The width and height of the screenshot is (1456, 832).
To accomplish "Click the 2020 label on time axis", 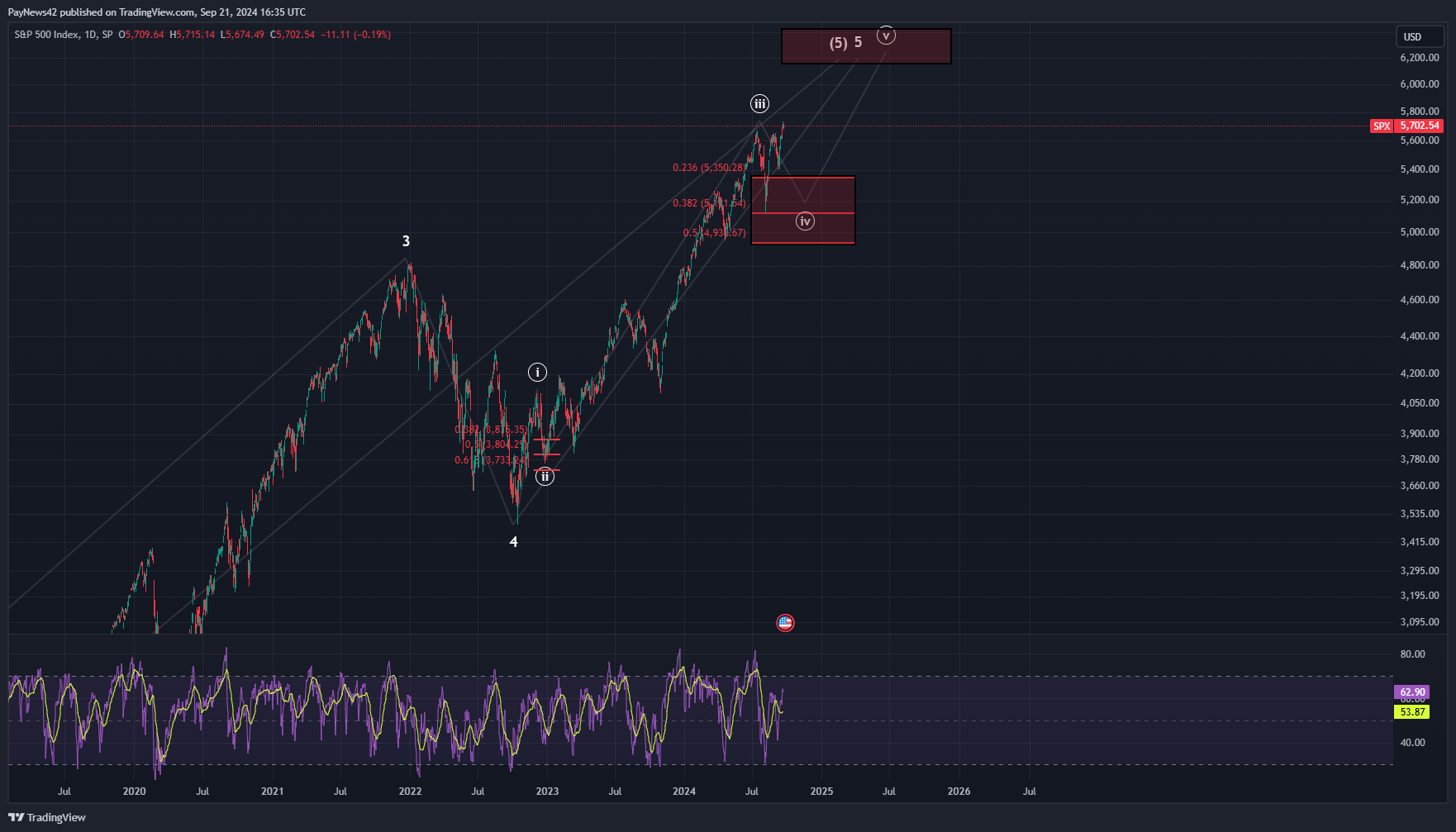I will (x=134, y=792).
